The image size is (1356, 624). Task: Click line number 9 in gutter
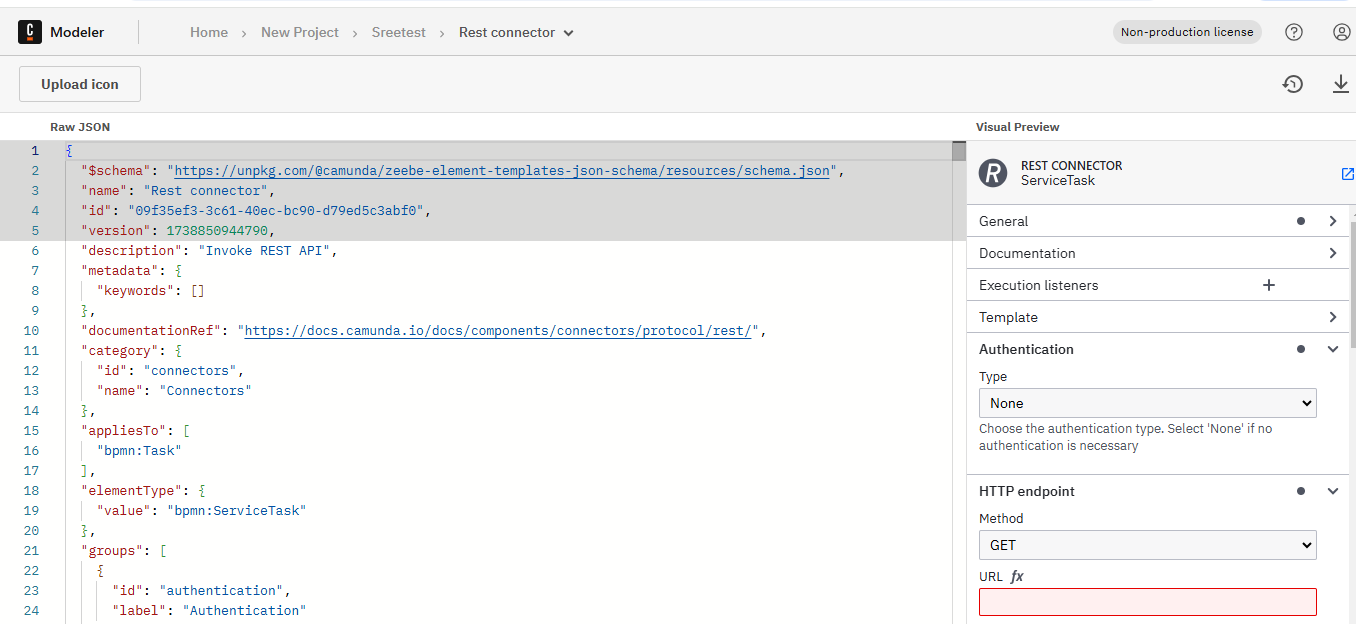click(35, 310)
